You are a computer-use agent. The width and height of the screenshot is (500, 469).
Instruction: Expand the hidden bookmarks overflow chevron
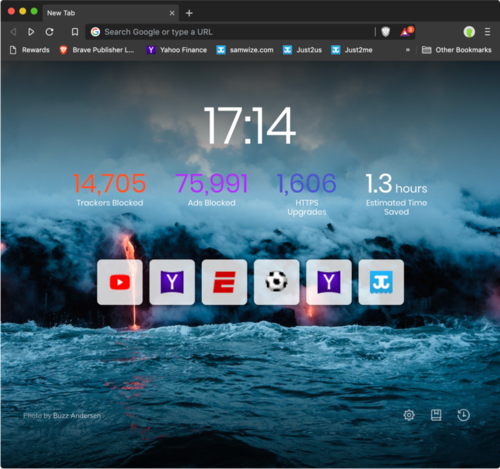click(408, 50)
